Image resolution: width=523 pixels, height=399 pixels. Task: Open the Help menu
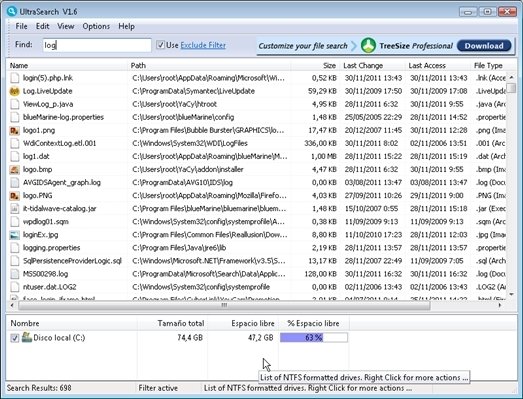[126, 26]
